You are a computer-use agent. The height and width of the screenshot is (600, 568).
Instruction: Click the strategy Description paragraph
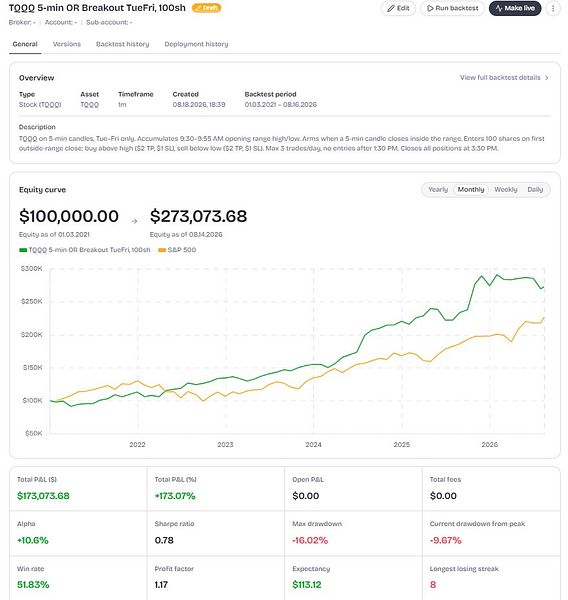[x=281, y=143]
